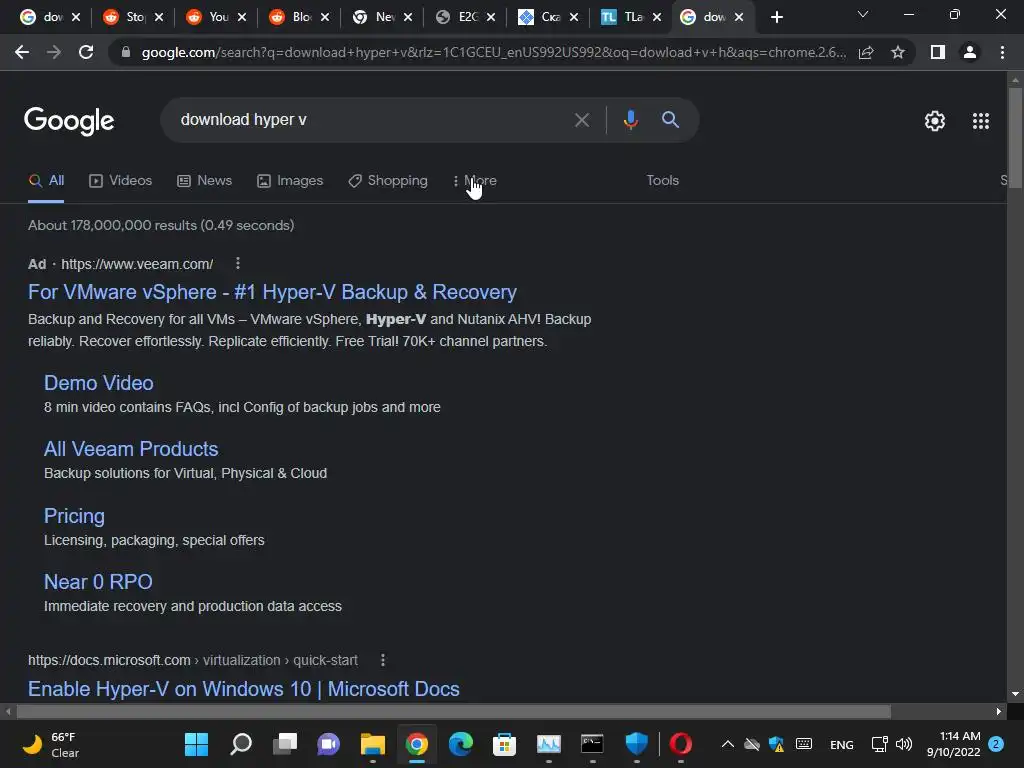Image resolution: width=1024 pixels, height=768 pixels.
Task: Show hidden system tray icons
Action: (728, 744)
